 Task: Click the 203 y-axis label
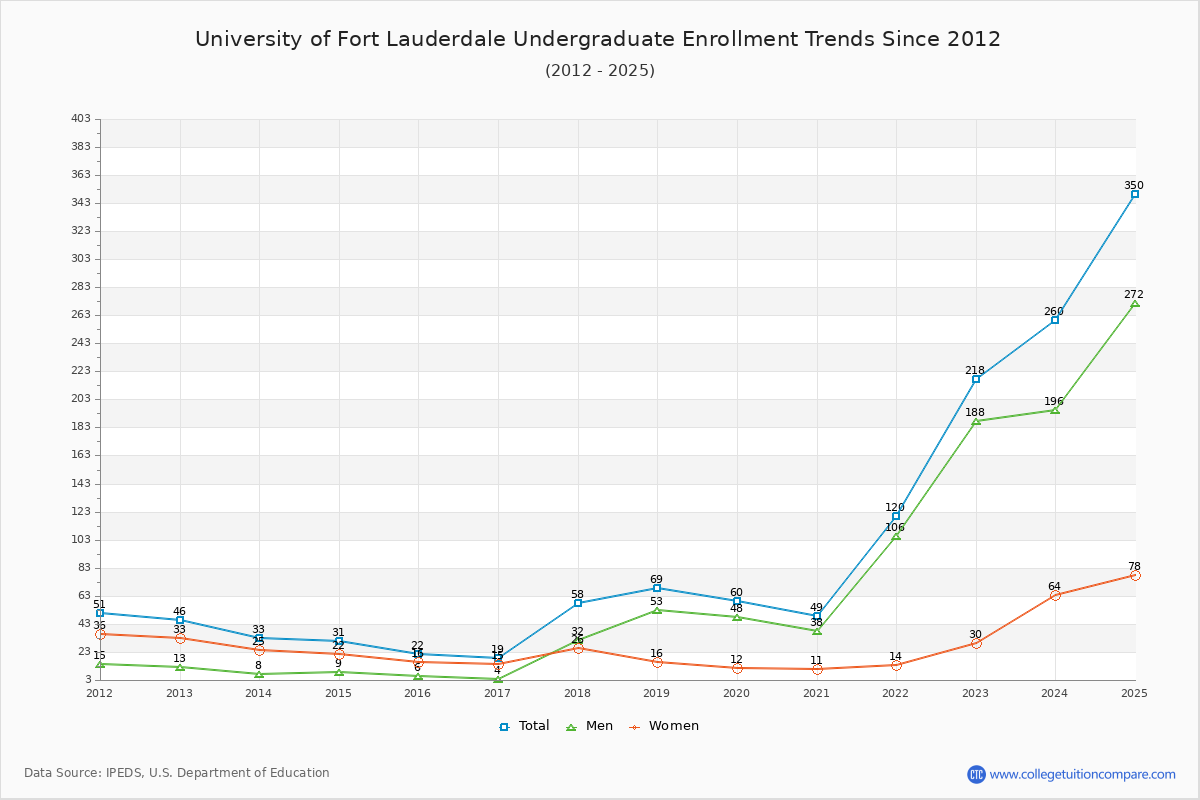coord(80,399)
